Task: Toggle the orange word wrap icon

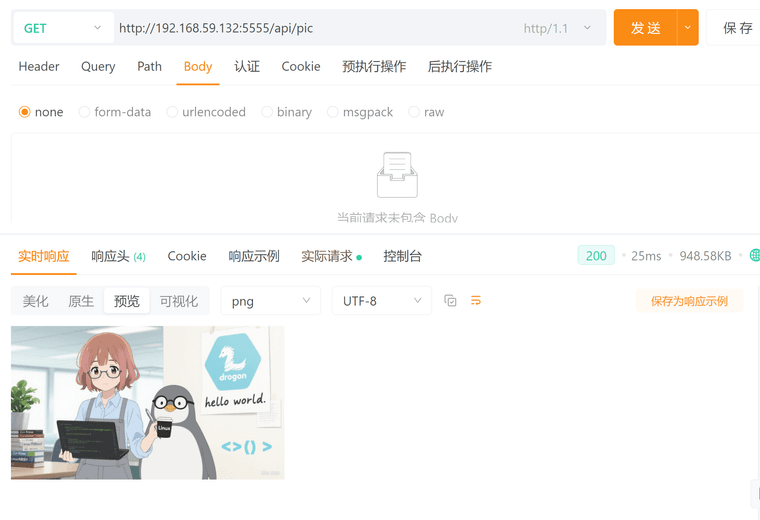Action: click(476, 300)
